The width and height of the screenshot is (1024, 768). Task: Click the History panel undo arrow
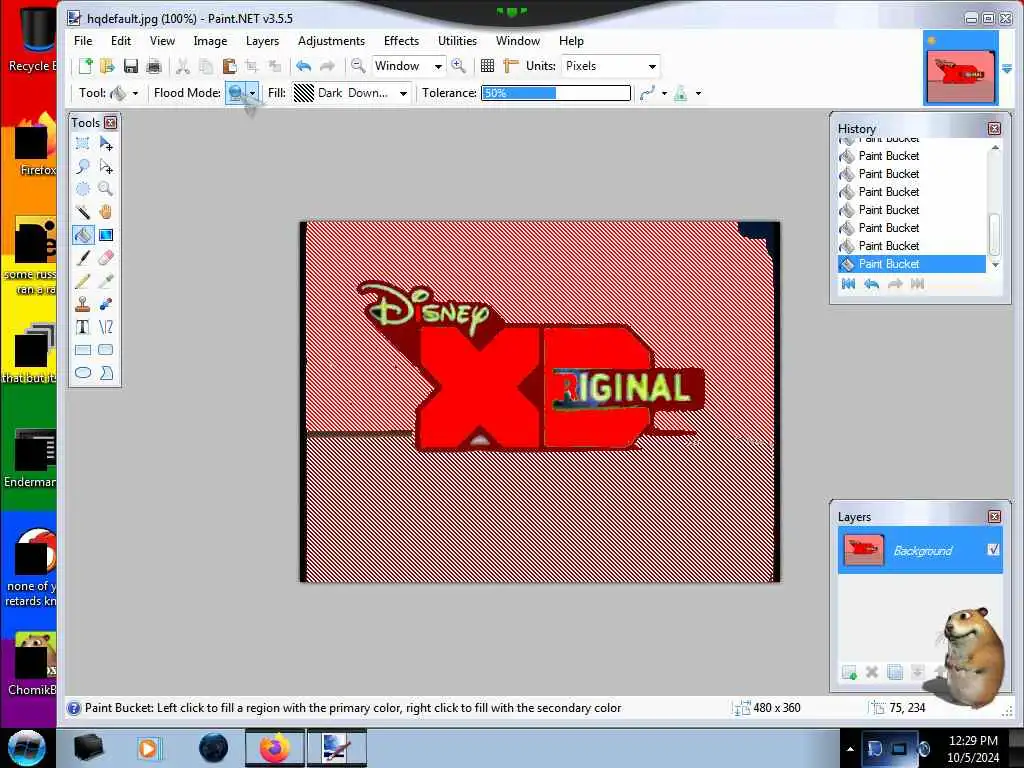pyautogui.click(x=871, y=283)
